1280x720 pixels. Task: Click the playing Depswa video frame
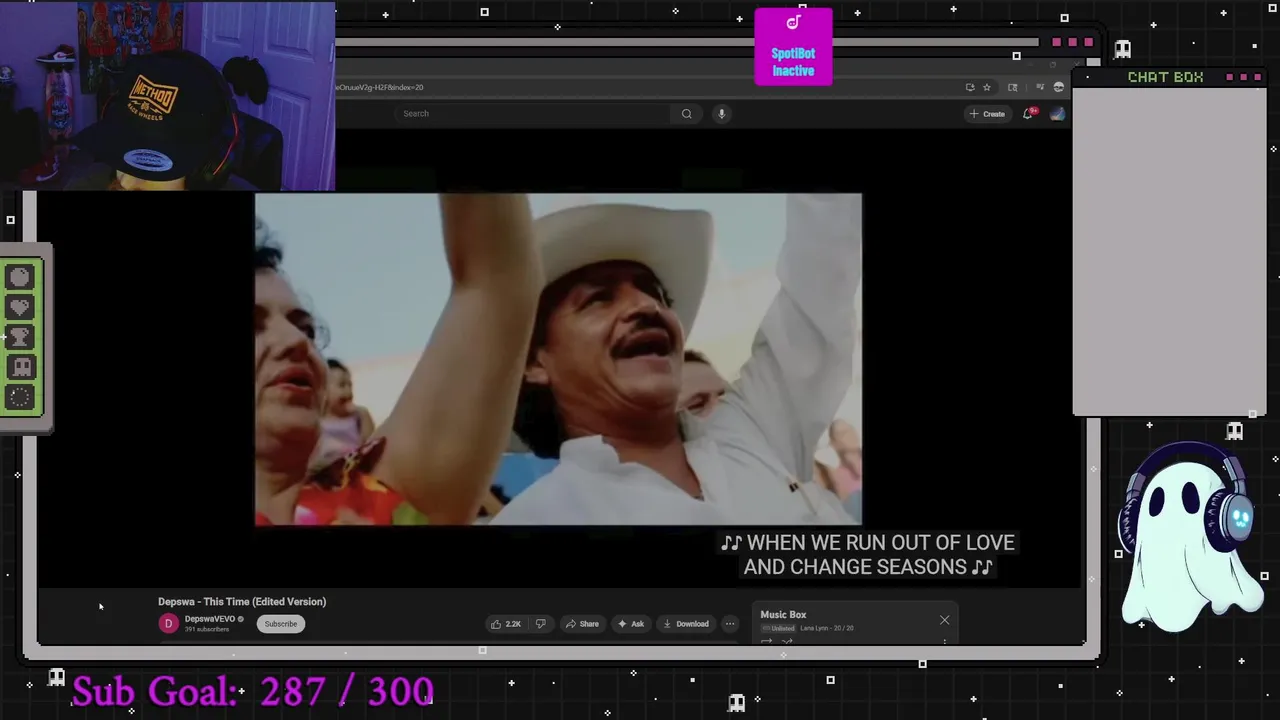(x=558, y=359)
